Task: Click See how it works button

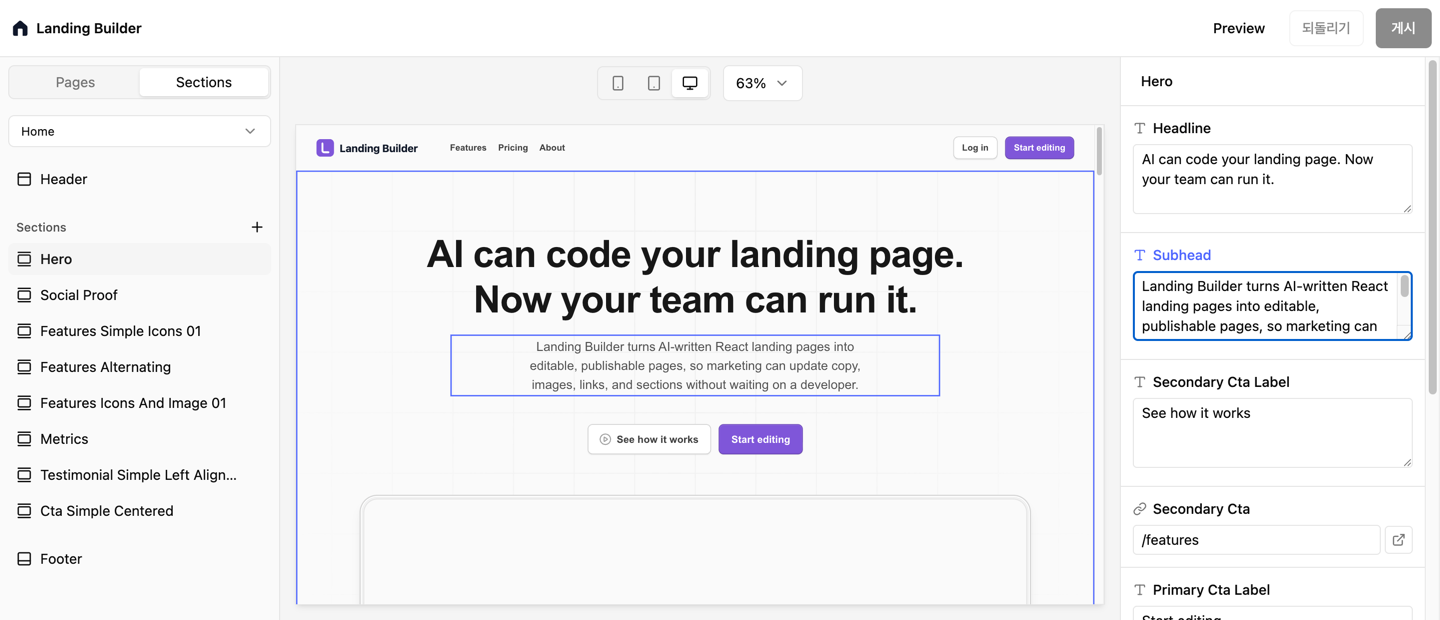Action: coord(649,439)
